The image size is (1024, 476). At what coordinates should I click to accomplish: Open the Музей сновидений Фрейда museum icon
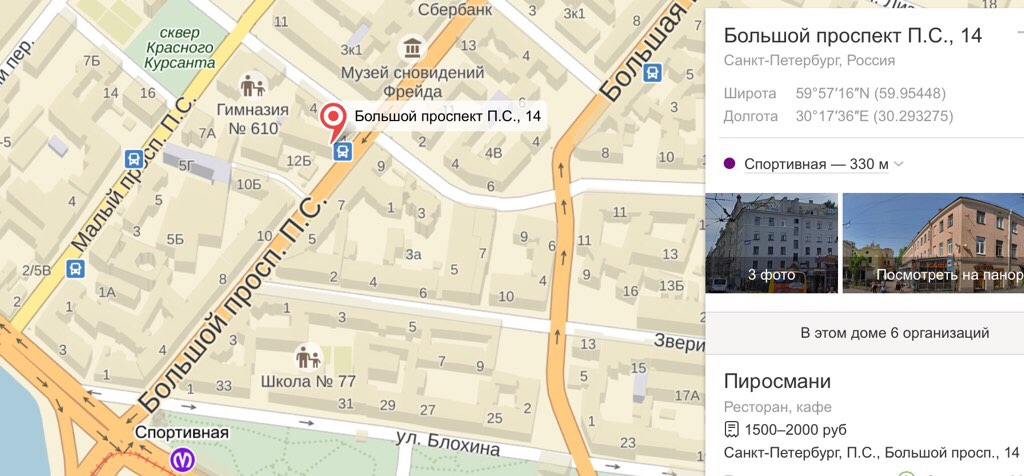(411, 48)
